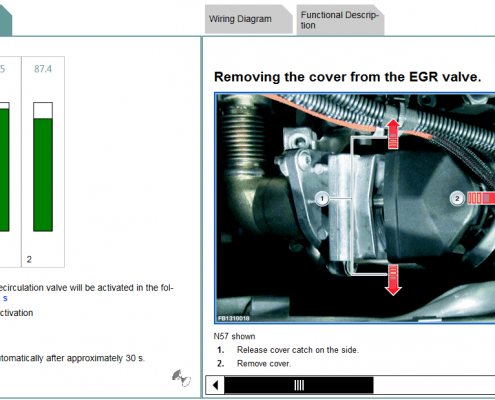Click the green bar labeled 2

(43, 174)
